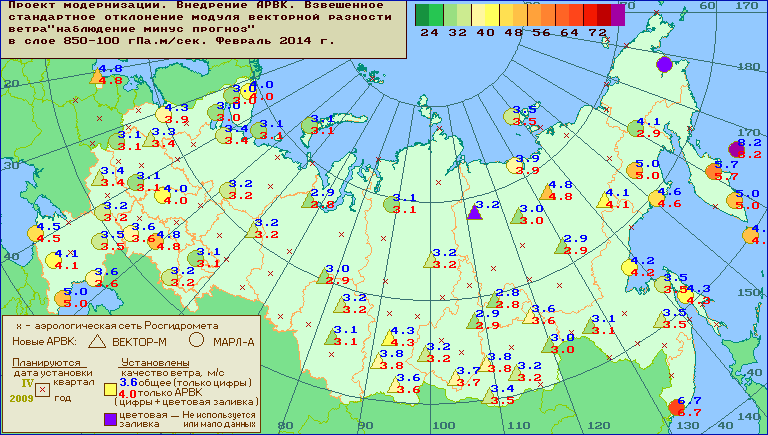Click the '24' color scale label
This screenshot has width=768, height=435.
pyautogui.click(x=429, y=33)
